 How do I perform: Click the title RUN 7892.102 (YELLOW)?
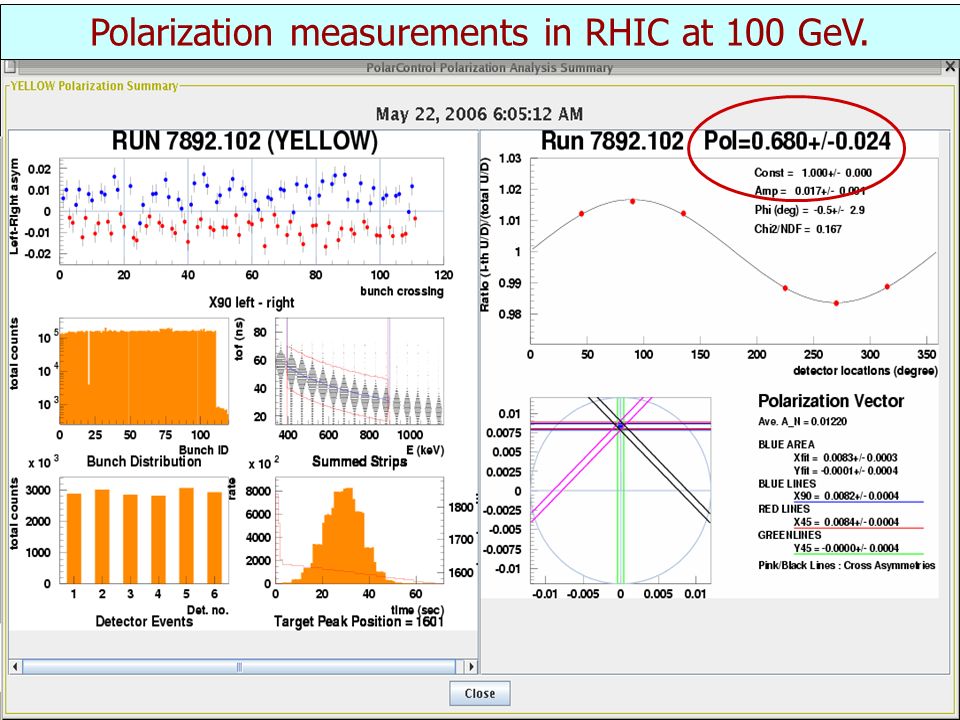click(244, 141)
